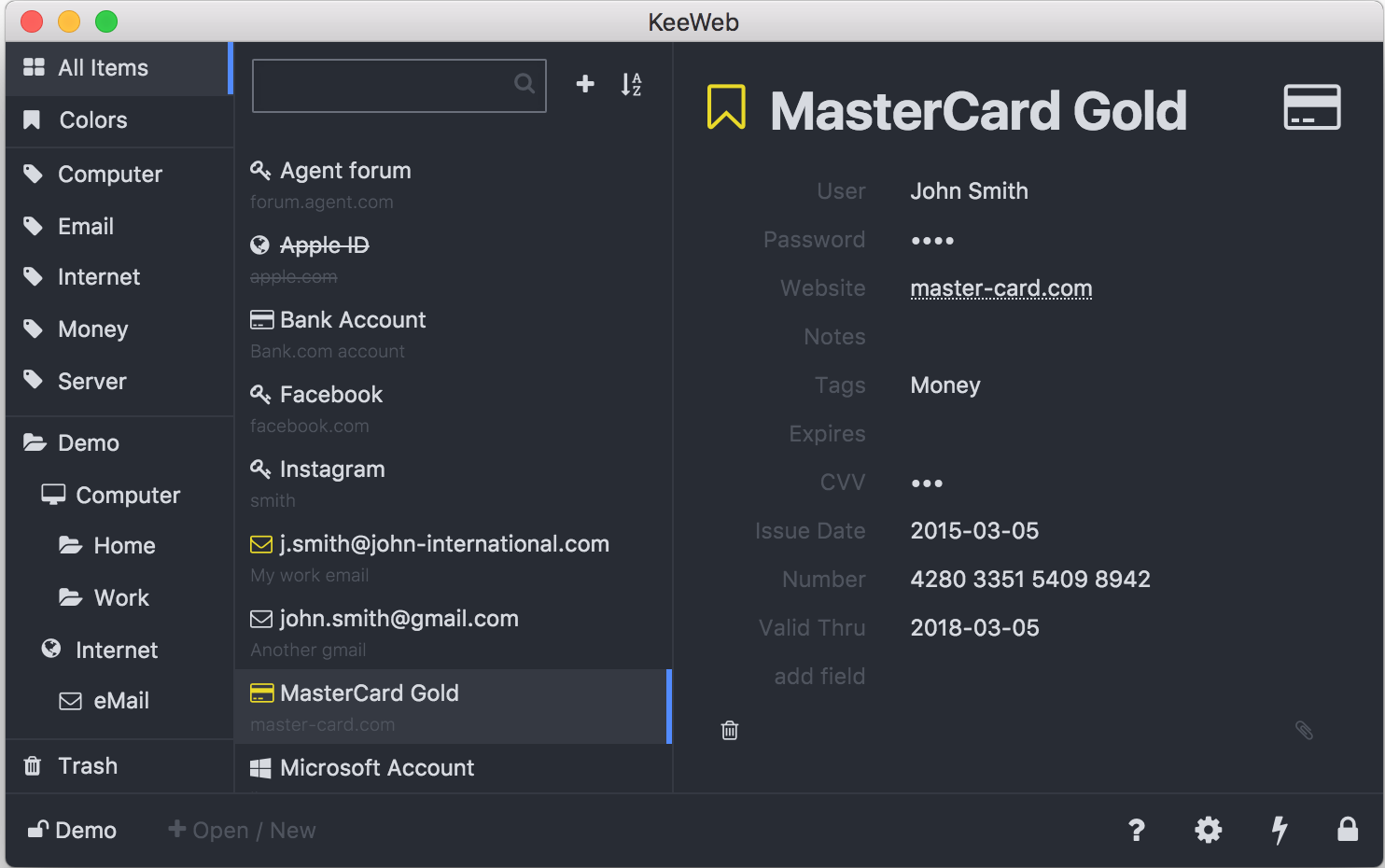Select the j.smith@john-international.com entry
Screen dimensions: 1385x868
click(x=453, y=557)
